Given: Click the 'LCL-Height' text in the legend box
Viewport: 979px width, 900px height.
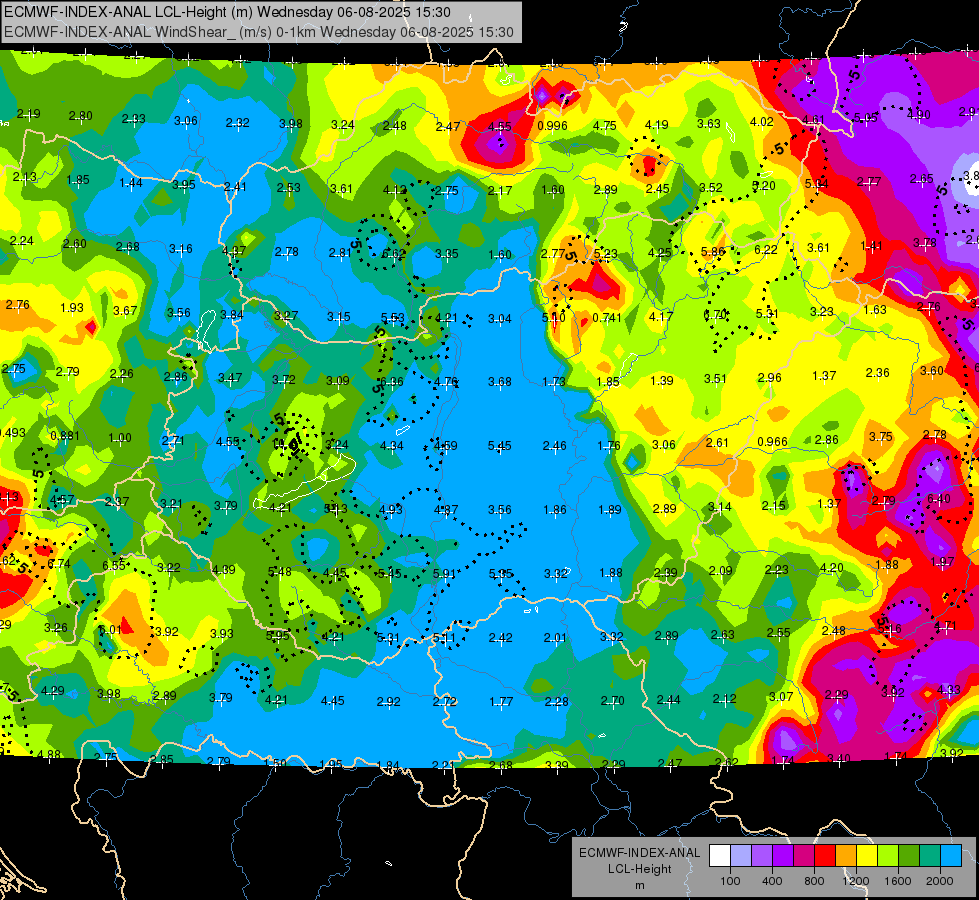Looking at the screenshot, I should [x=639, y=869].
